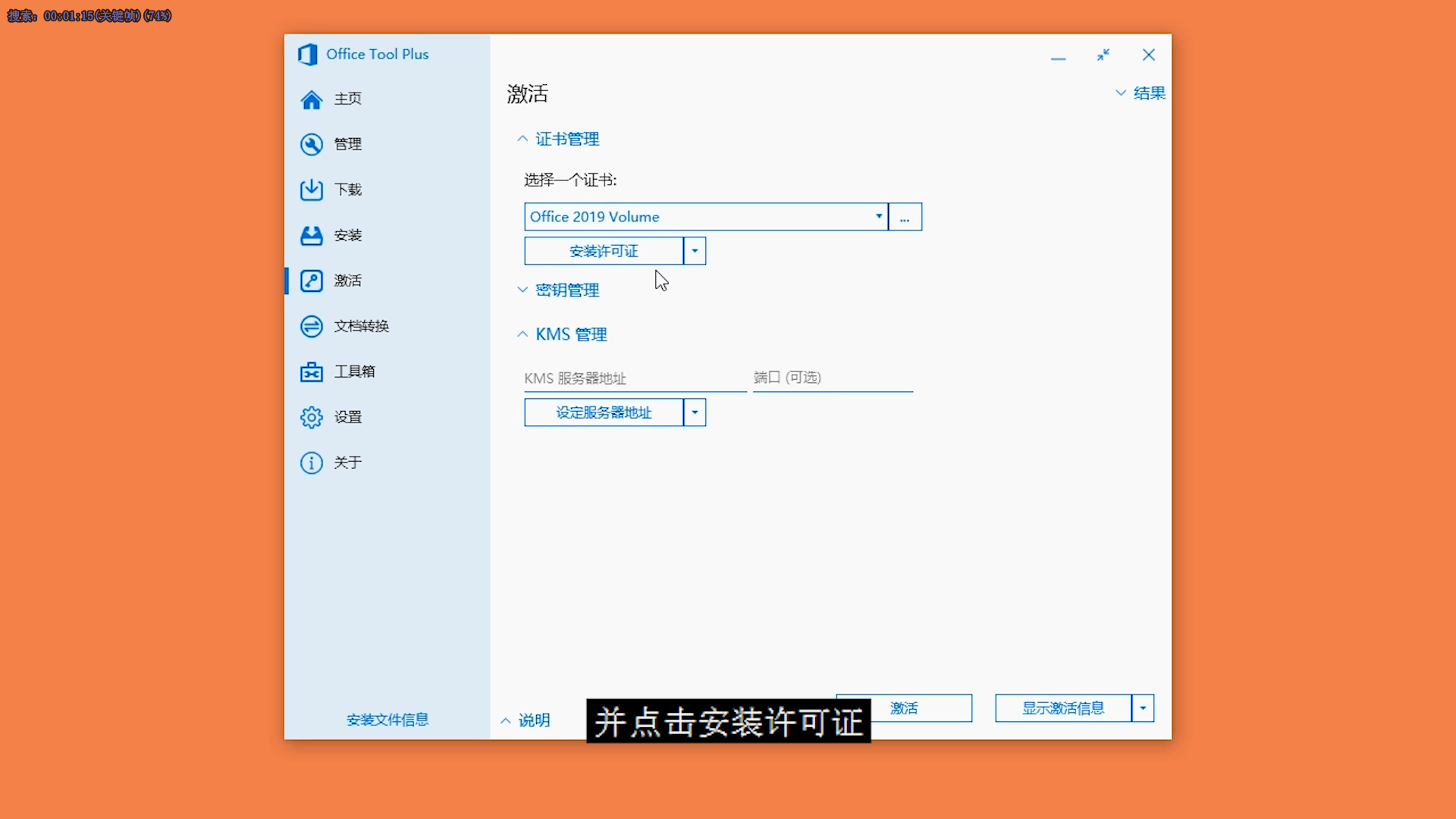The width and height of the screenshot is (1456, 819).
Task: Open 安装许可证 dropdown arrow
Action: (694, 251)
